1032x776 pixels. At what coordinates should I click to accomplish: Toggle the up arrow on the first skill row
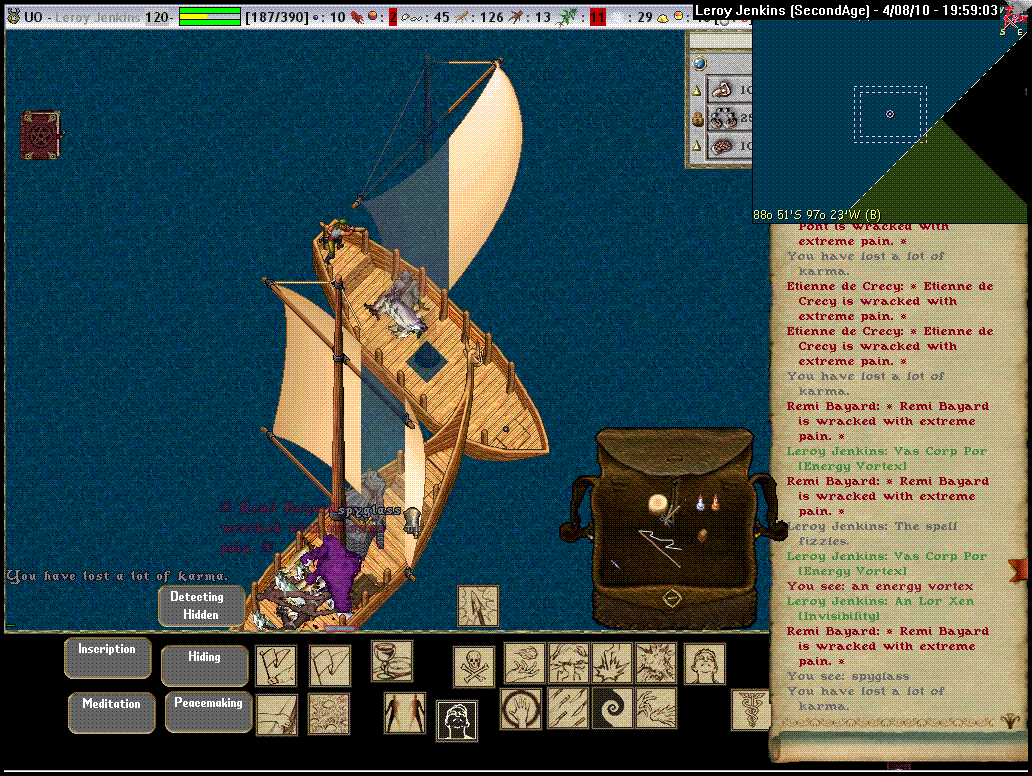pyautogui.click(x=698, y=91)
